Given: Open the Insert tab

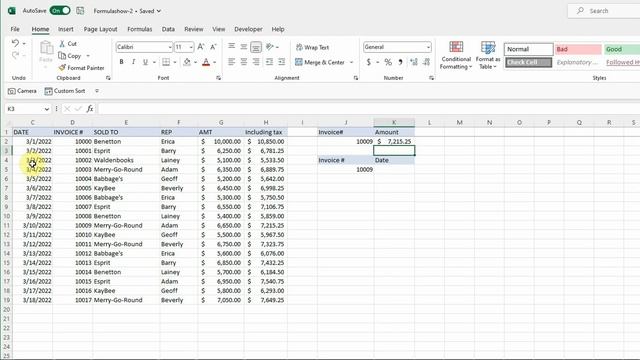Looking at the screenshot, I should [x=66, y=29].
